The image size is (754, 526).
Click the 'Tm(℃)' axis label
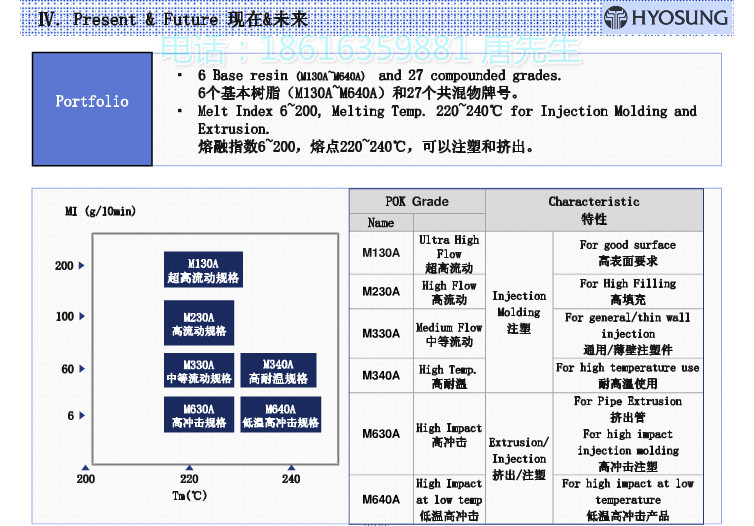point(189,496)
